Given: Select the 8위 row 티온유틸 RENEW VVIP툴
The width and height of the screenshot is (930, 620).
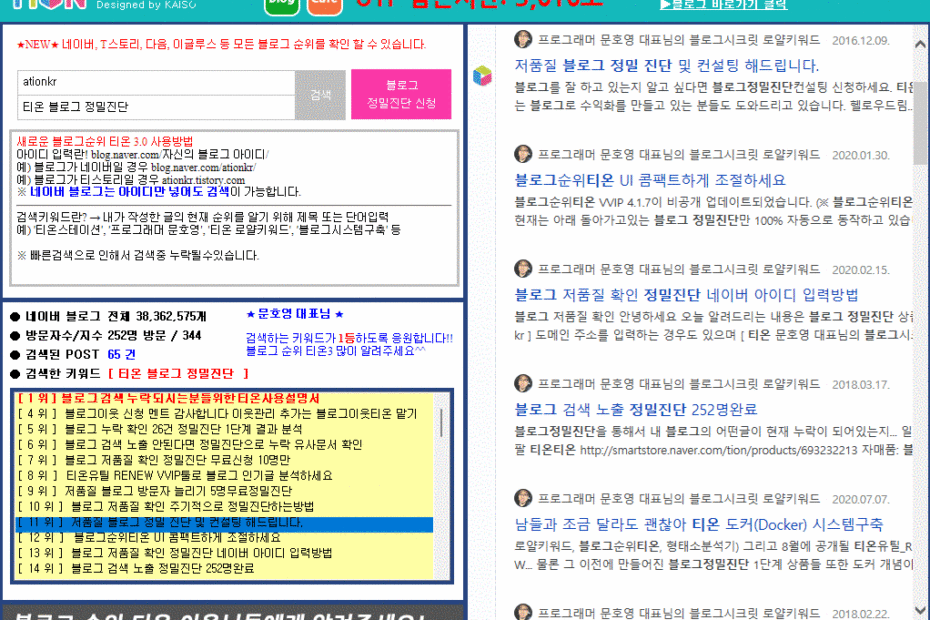Looking at the screenshot, I should click(x=224, y=475).
